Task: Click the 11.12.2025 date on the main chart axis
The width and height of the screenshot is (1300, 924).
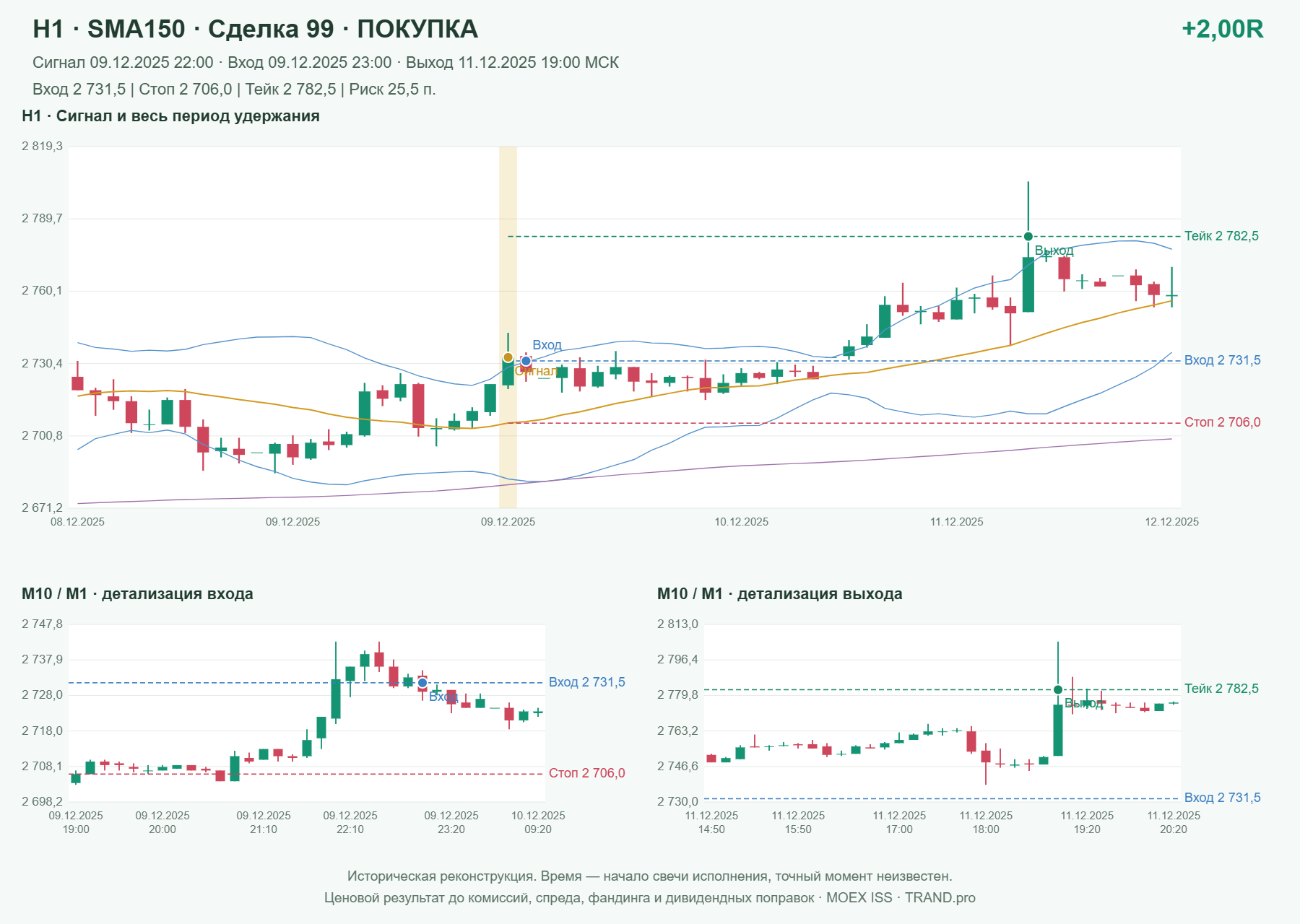Action: pyautogui.click(x=957, y=522)
